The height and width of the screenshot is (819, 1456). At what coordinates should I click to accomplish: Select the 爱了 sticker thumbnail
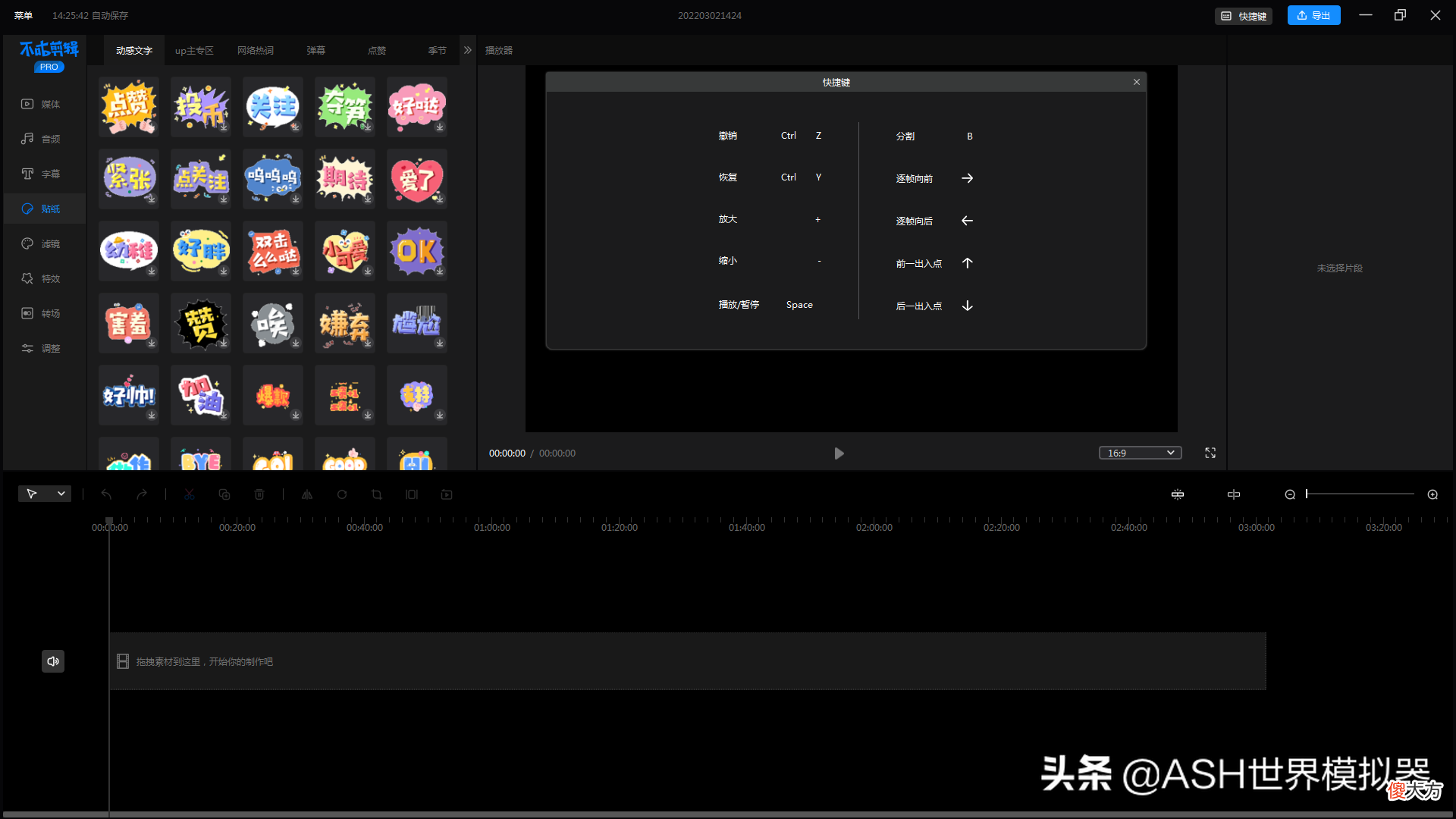pos(417,178)
